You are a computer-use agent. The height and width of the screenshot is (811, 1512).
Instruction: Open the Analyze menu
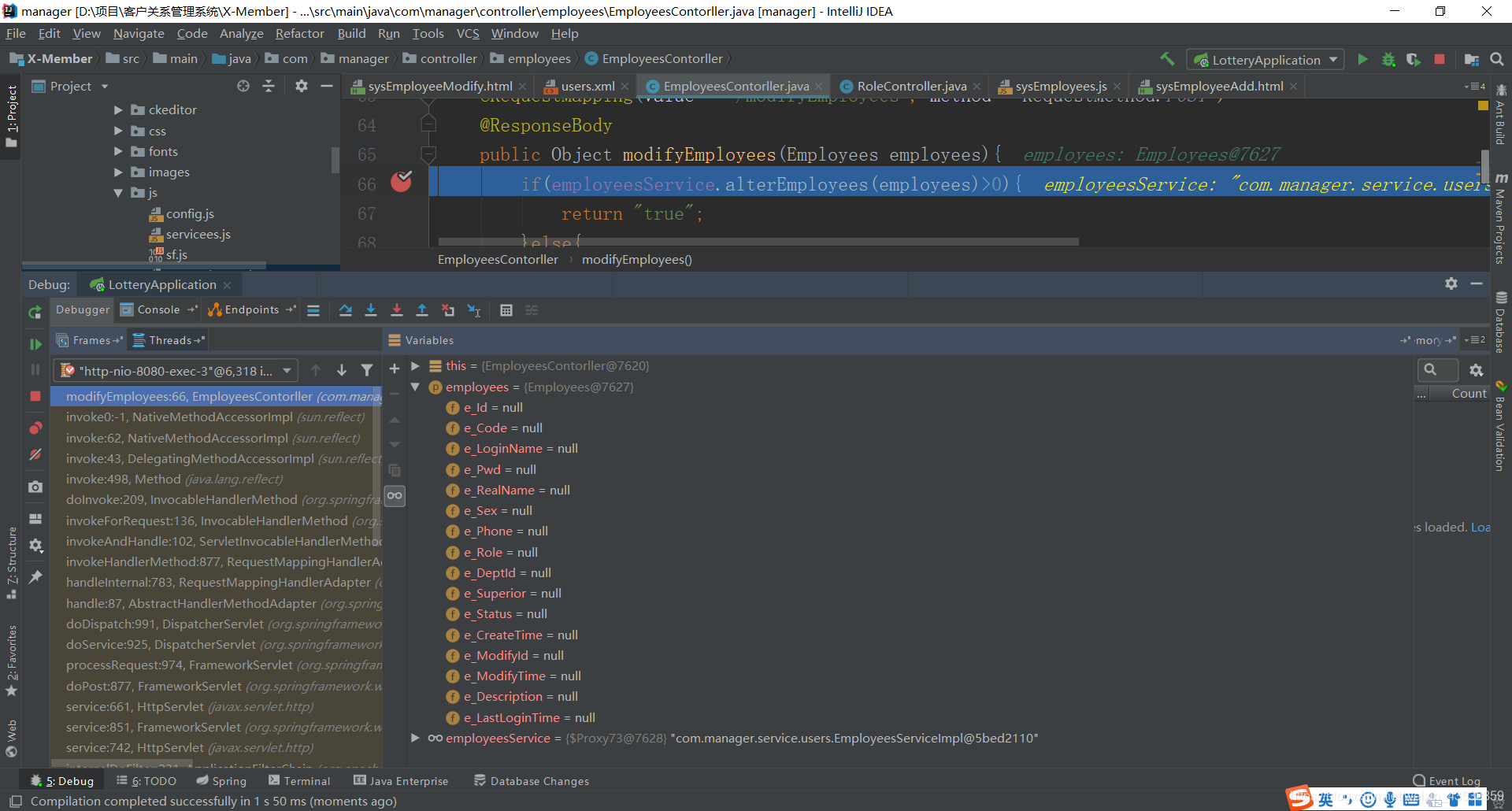point(242,34)
